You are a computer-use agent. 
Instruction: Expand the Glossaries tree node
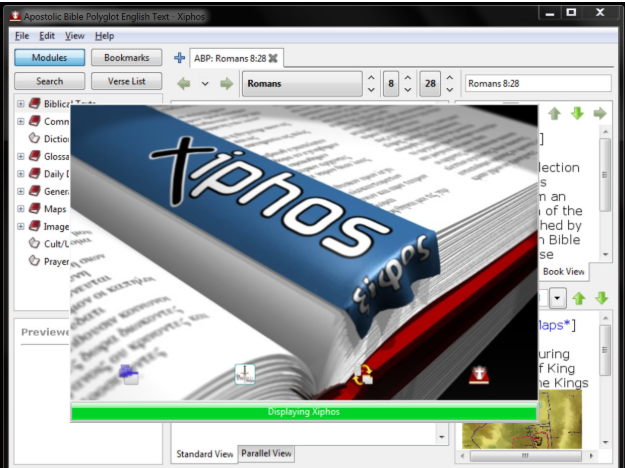click(x=21, y=156)
